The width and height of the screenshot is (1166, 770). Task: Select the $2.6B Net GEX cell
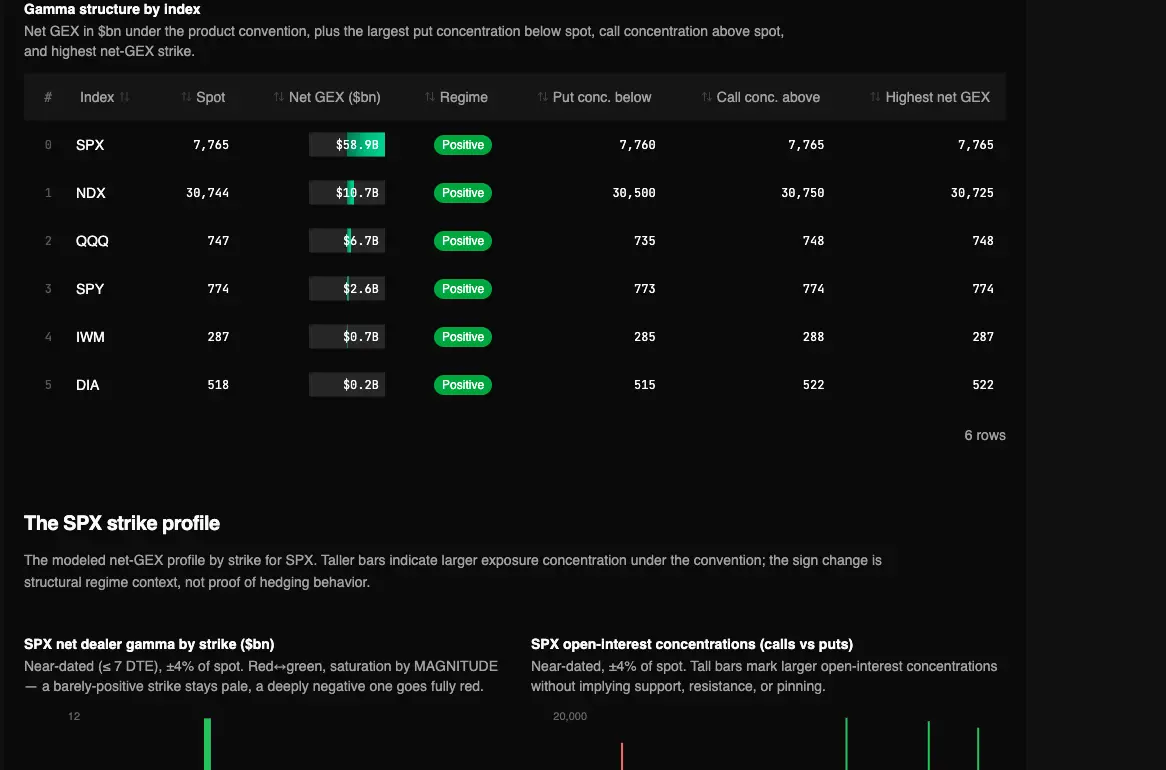coord(347,289)
